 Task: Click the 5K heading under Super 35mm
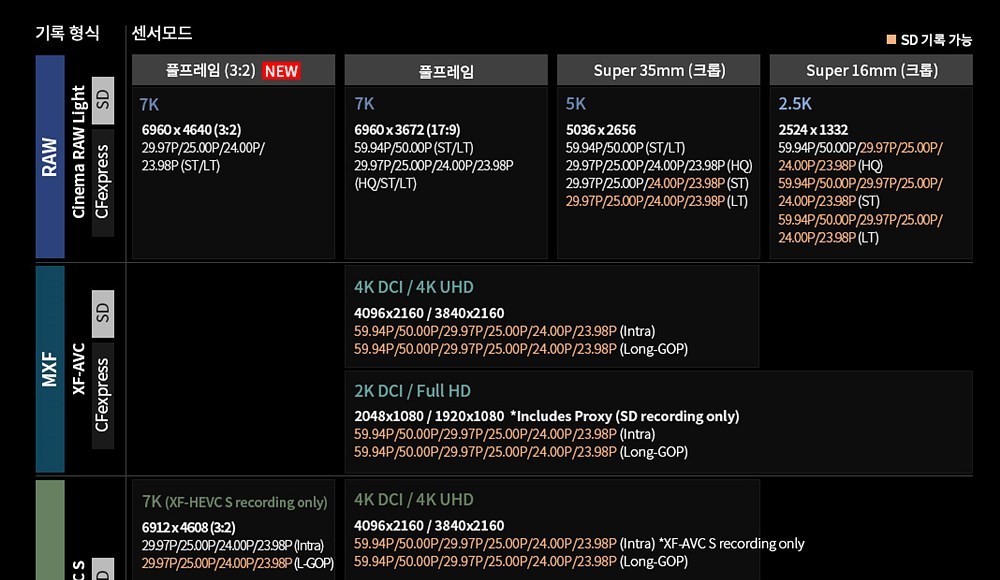(576, 104)
